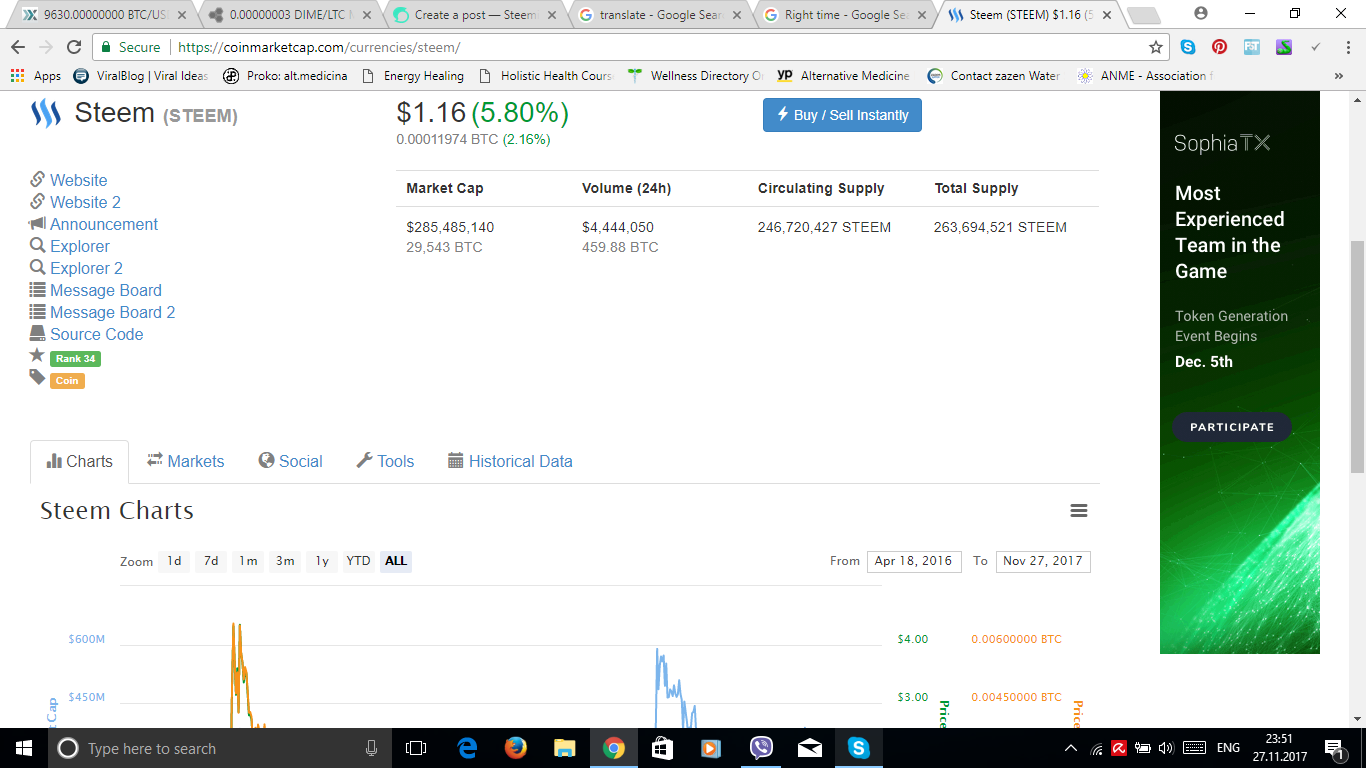1366x768 pixels.
Task: Open the Microsoft Store taskbar icon
Action: pyautogui.click(x=662, y=748)
